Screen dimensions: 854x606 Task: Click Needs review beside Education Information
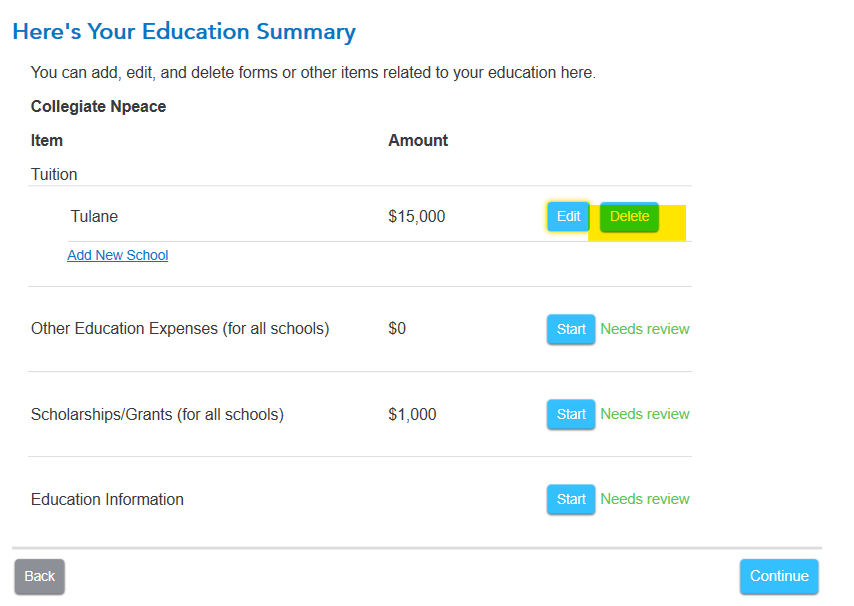click(x=645, y=499)
